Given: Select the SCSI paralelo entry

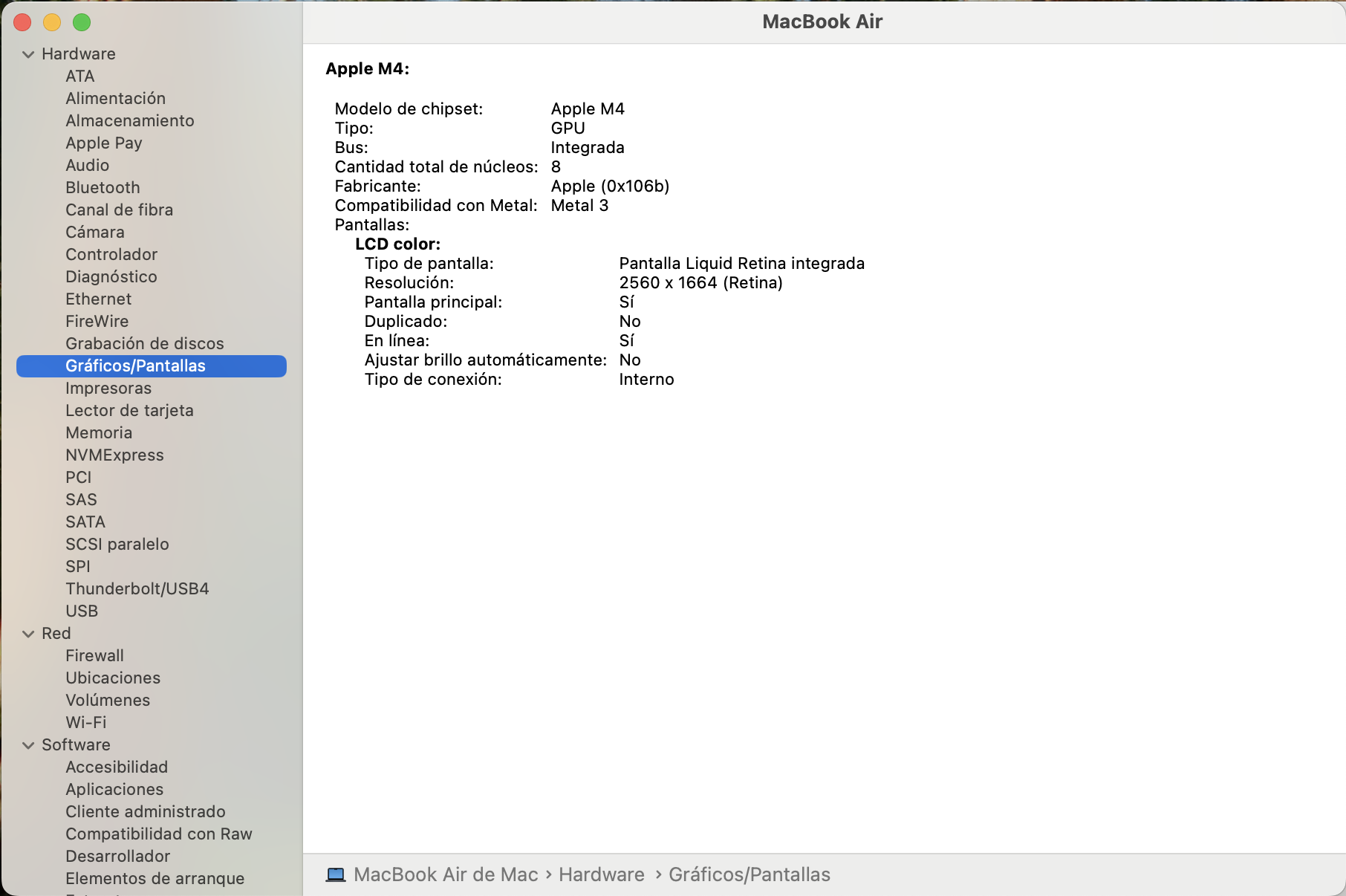Looking at the screenshot, I should (117, 544).
